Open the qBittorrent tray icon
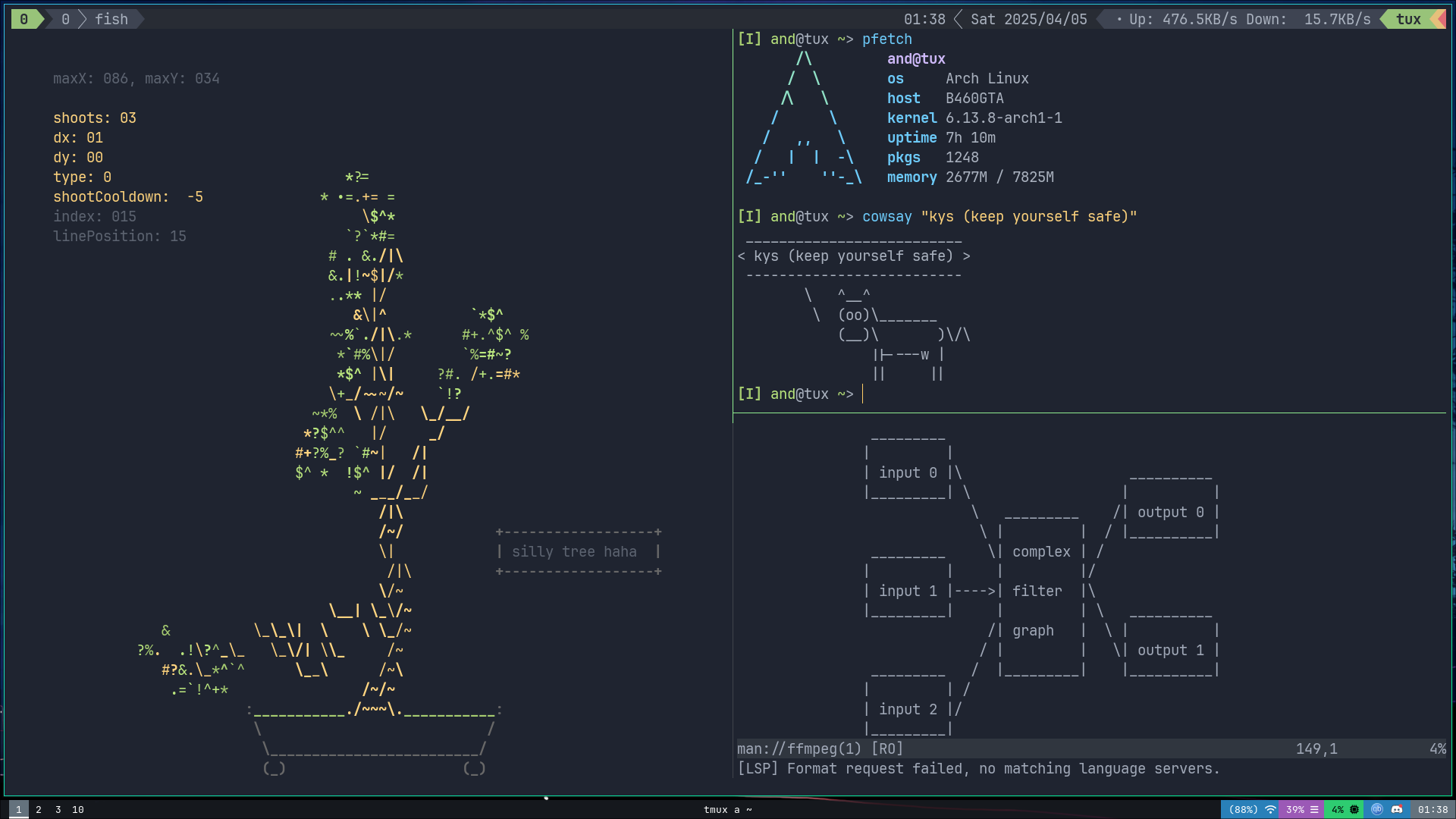The image size is (1456, 819). (x=1376, y=809)
